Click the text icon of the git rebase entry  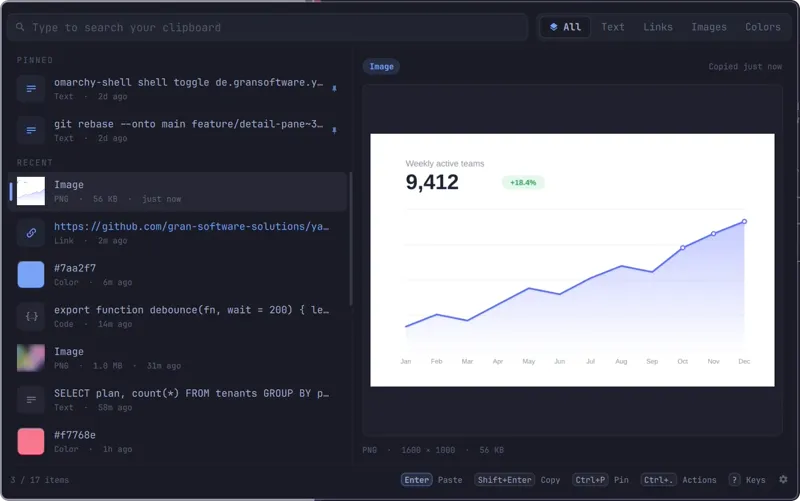pyautogui.click(x=31, y=131)
